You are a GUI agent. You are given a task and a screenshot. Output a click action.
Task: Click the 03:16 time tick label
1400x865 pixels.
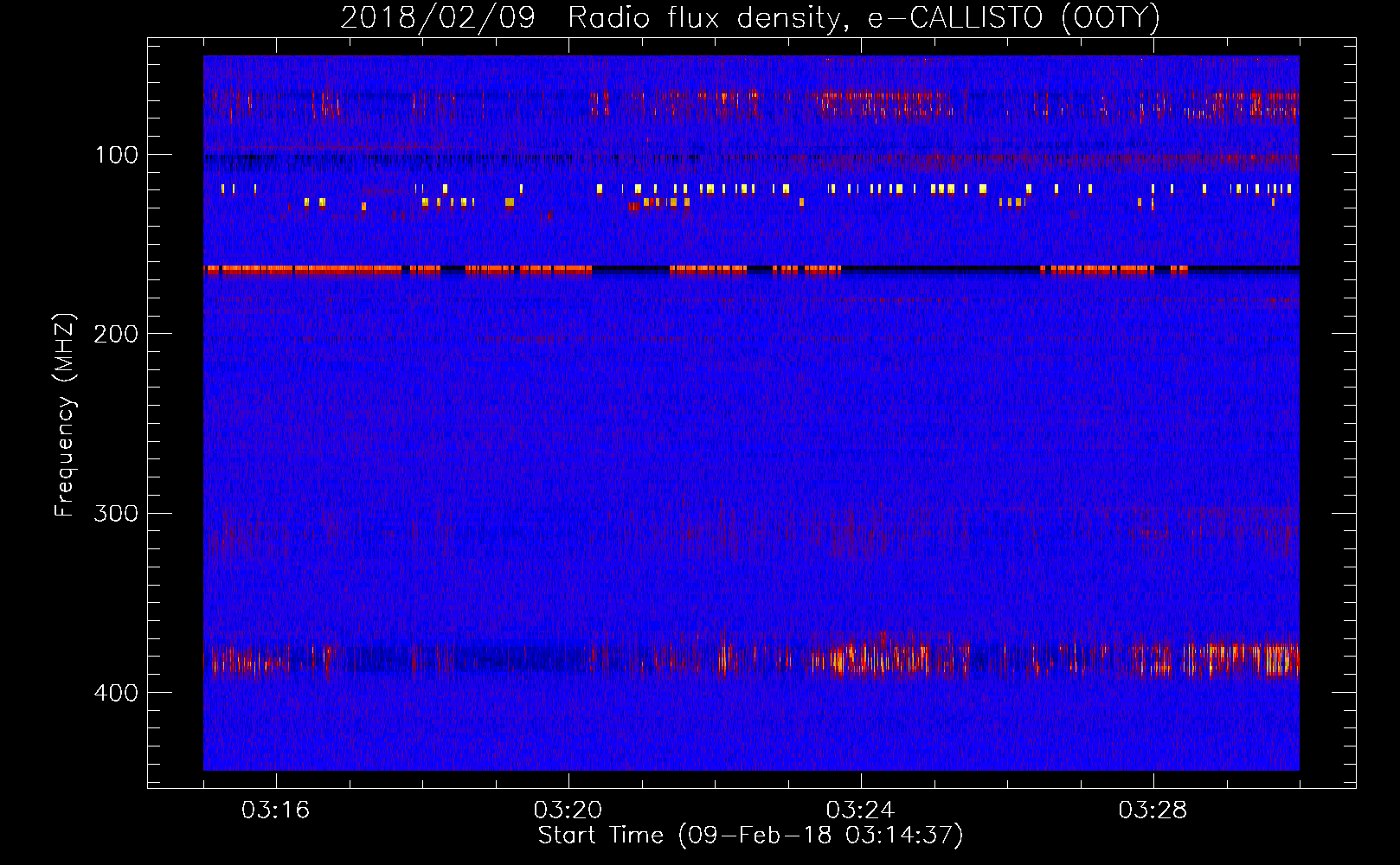coord(276,811)
